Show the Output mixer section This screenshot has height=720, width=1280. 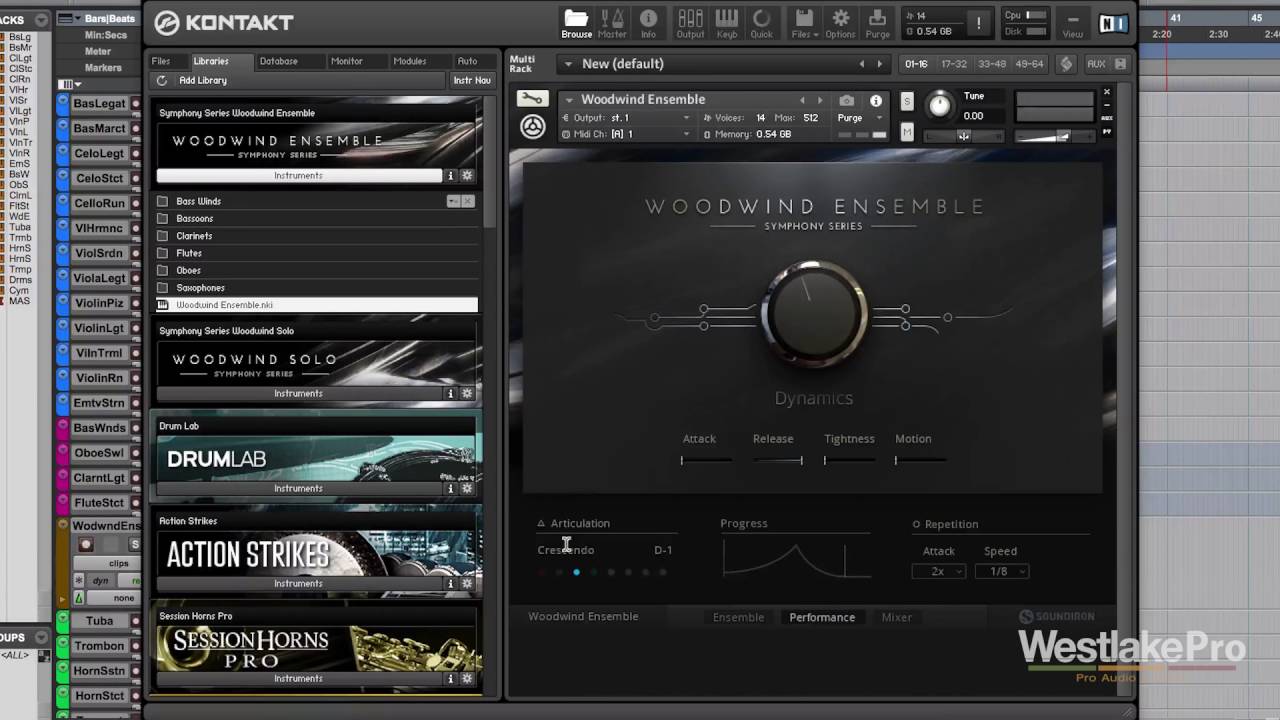[690, 24]
